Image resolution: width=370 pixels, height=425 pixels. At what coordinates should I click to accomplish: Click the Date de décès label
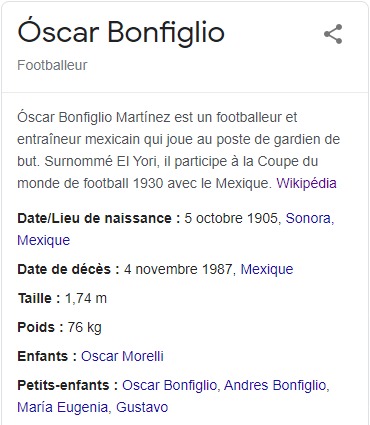coord(68,269)
